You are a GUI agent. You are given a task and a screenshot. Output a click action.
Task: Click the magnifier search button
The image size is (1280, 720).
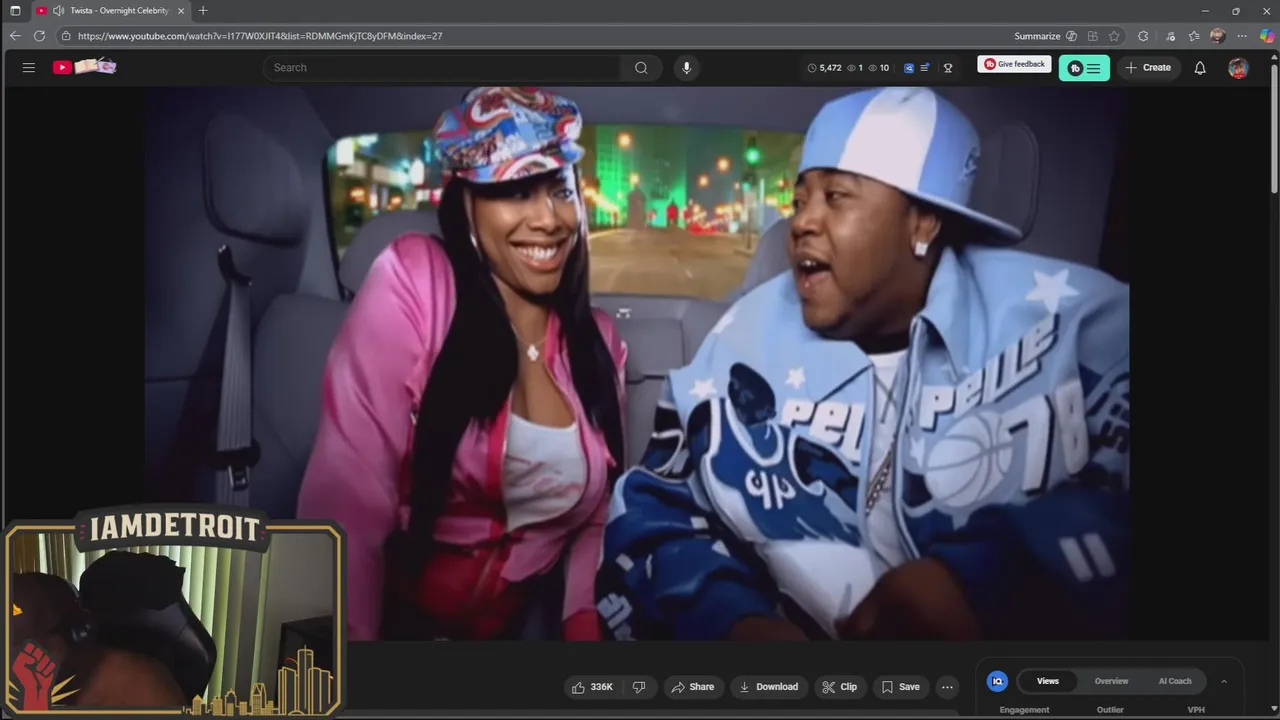[641, 68]
